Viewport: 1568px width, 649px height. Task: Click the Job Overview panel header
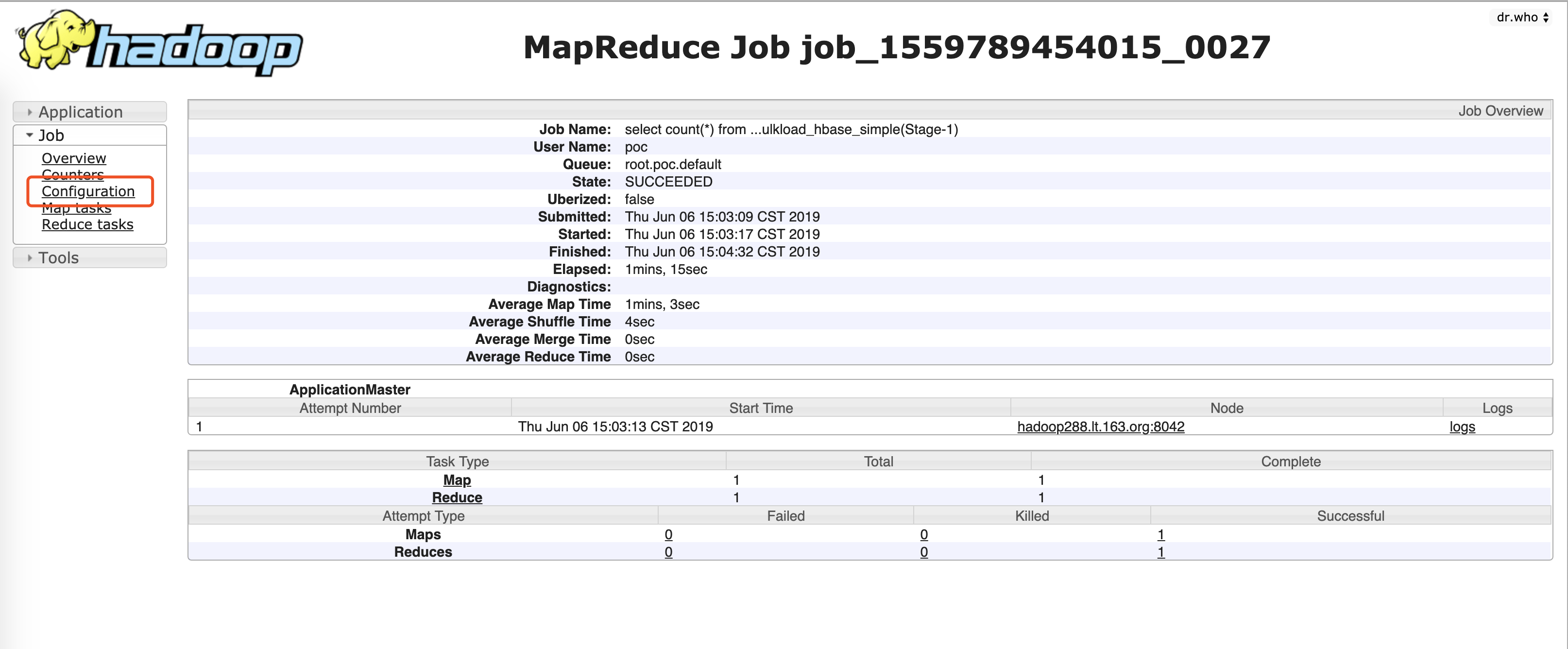(x=1500, y=111)
